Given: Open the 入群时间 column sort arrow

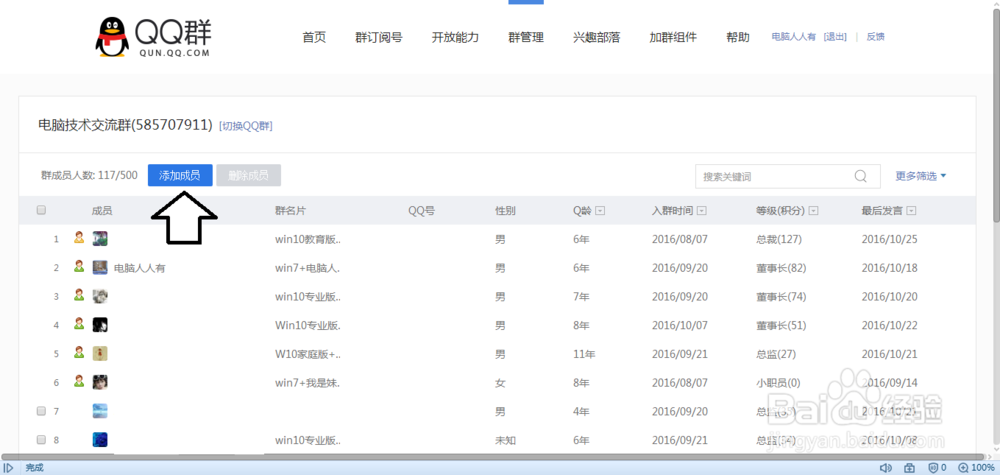Looking at the screenshot, I should pos(702,211).
